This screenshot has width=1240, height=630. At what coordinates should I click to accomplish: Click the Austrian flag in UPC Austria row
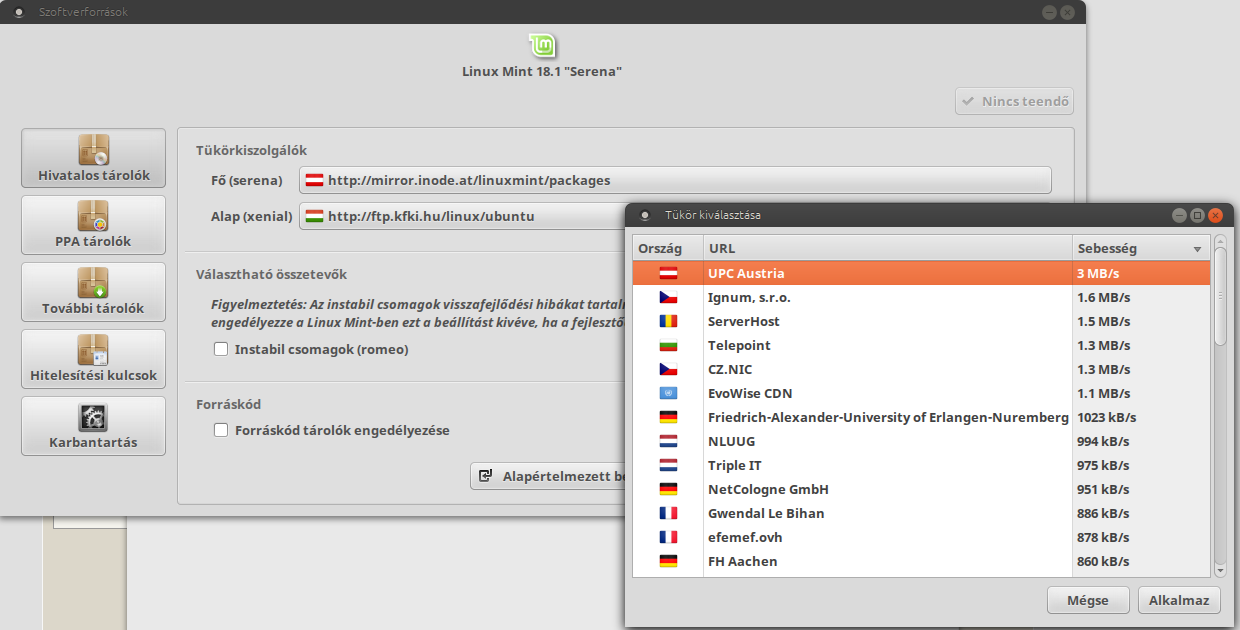668,273
